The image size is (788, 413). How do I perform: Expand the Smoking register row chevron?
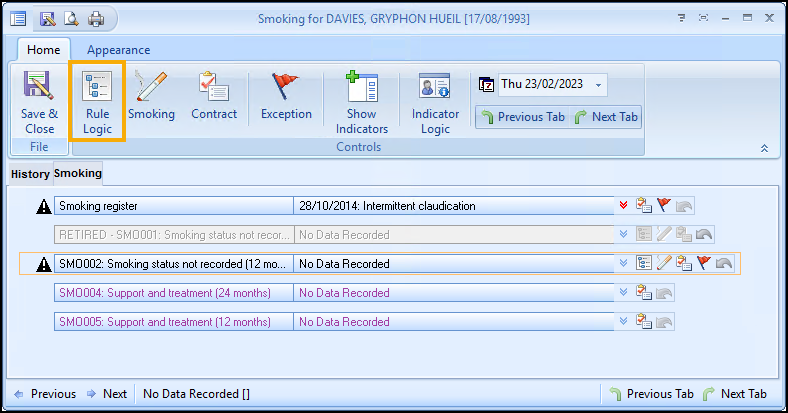(624, 206)
